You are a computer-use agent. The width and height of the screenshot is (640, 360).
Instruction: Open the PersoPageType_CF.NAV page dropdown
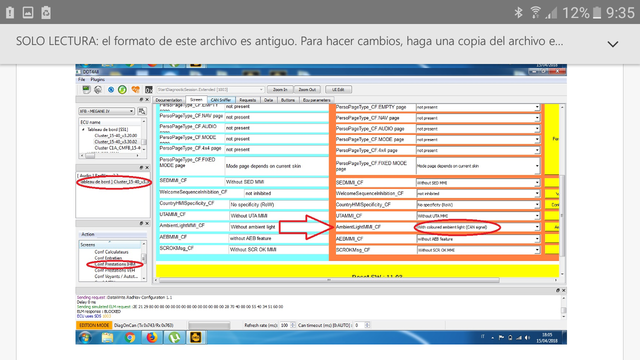[478, 118]
